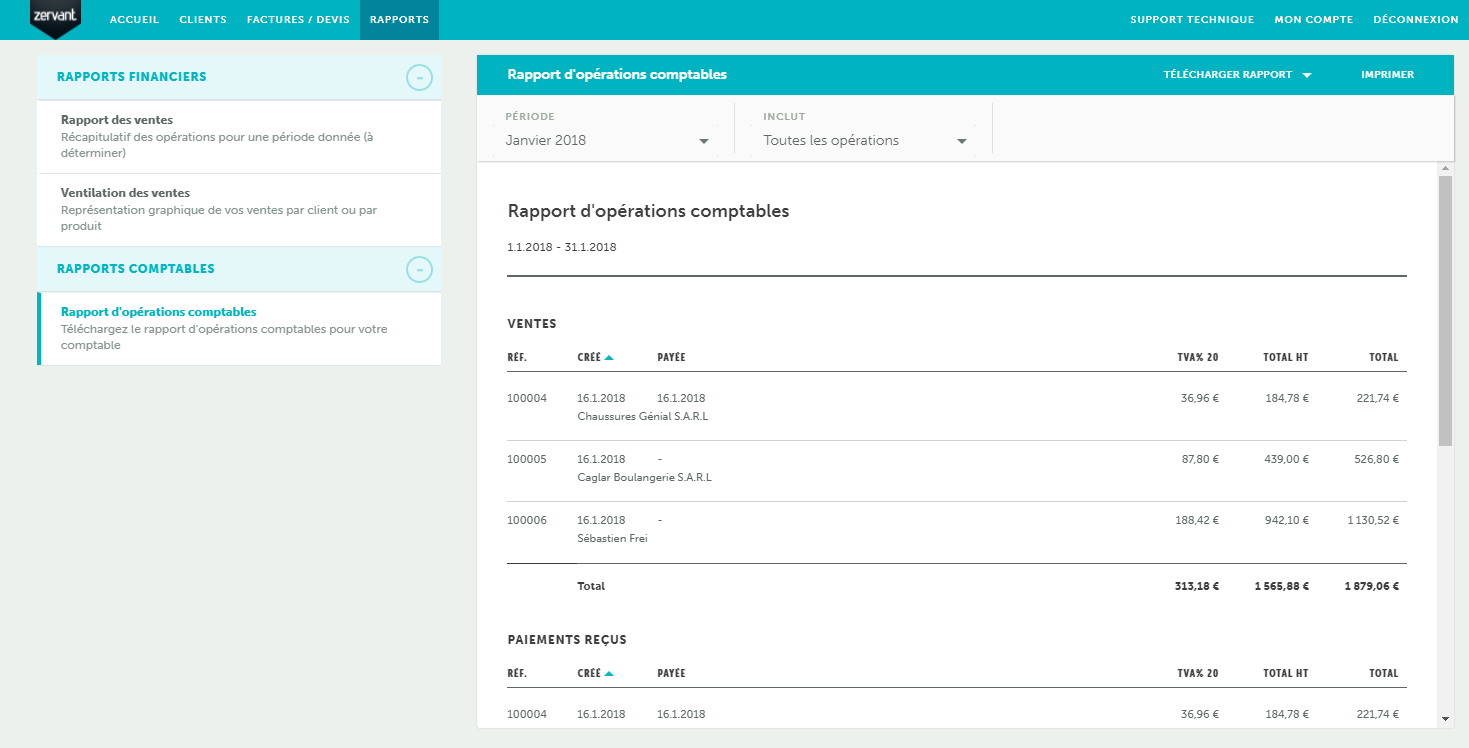Click client name Sébastien Frei

point(613,538)
